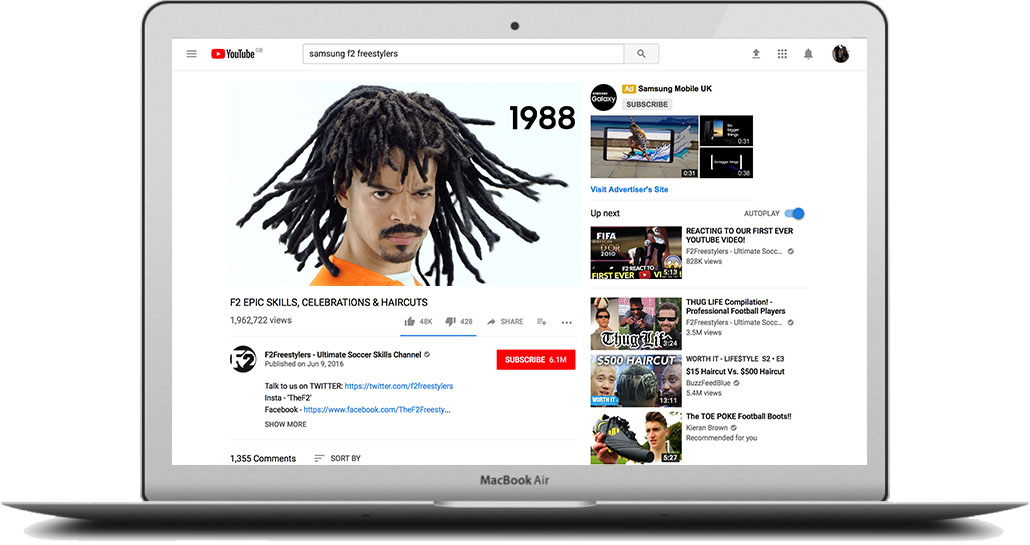Open the facebook.com/TheF2Freesty link

(x=377, y=410)
